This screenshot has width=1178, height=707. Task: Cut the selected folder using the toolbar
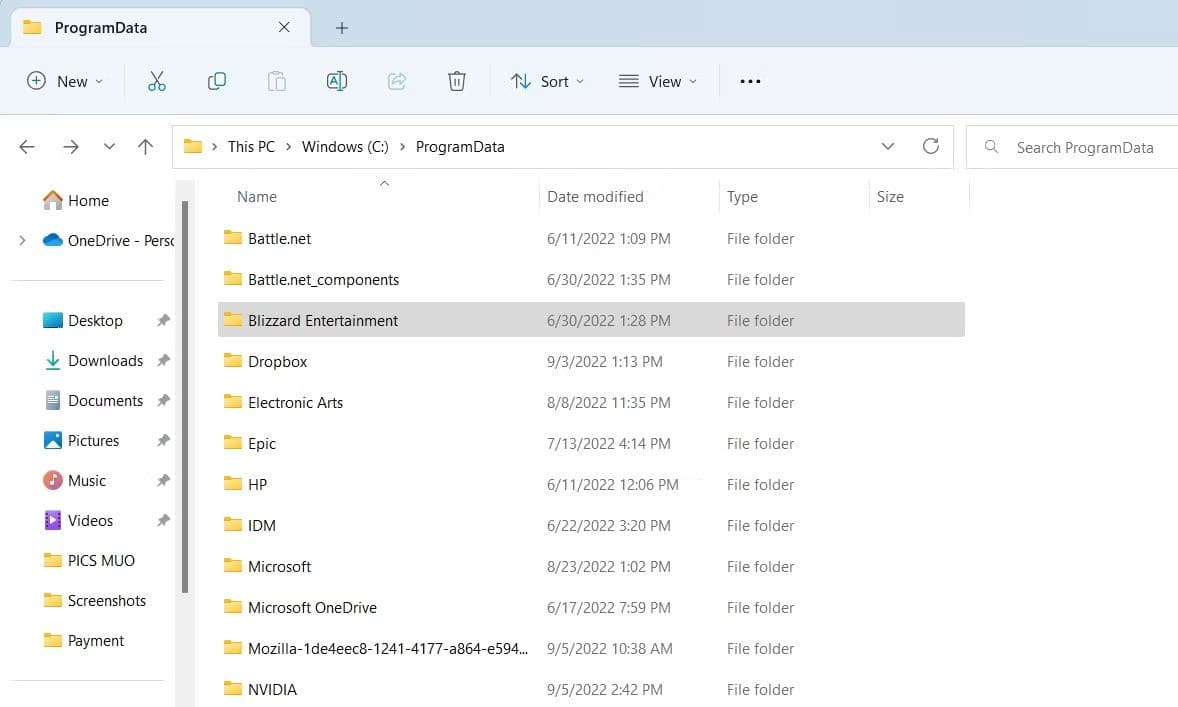click(x=156, y=81)
